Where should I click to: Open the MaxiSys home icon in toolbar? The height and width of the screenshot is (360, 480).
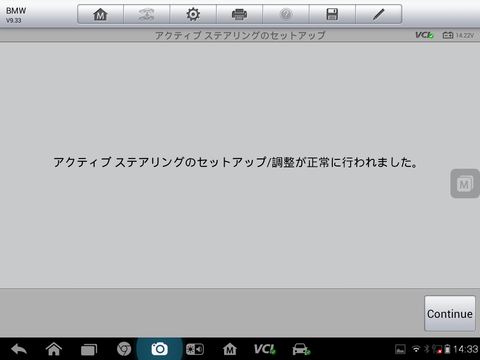coord(100,14)
